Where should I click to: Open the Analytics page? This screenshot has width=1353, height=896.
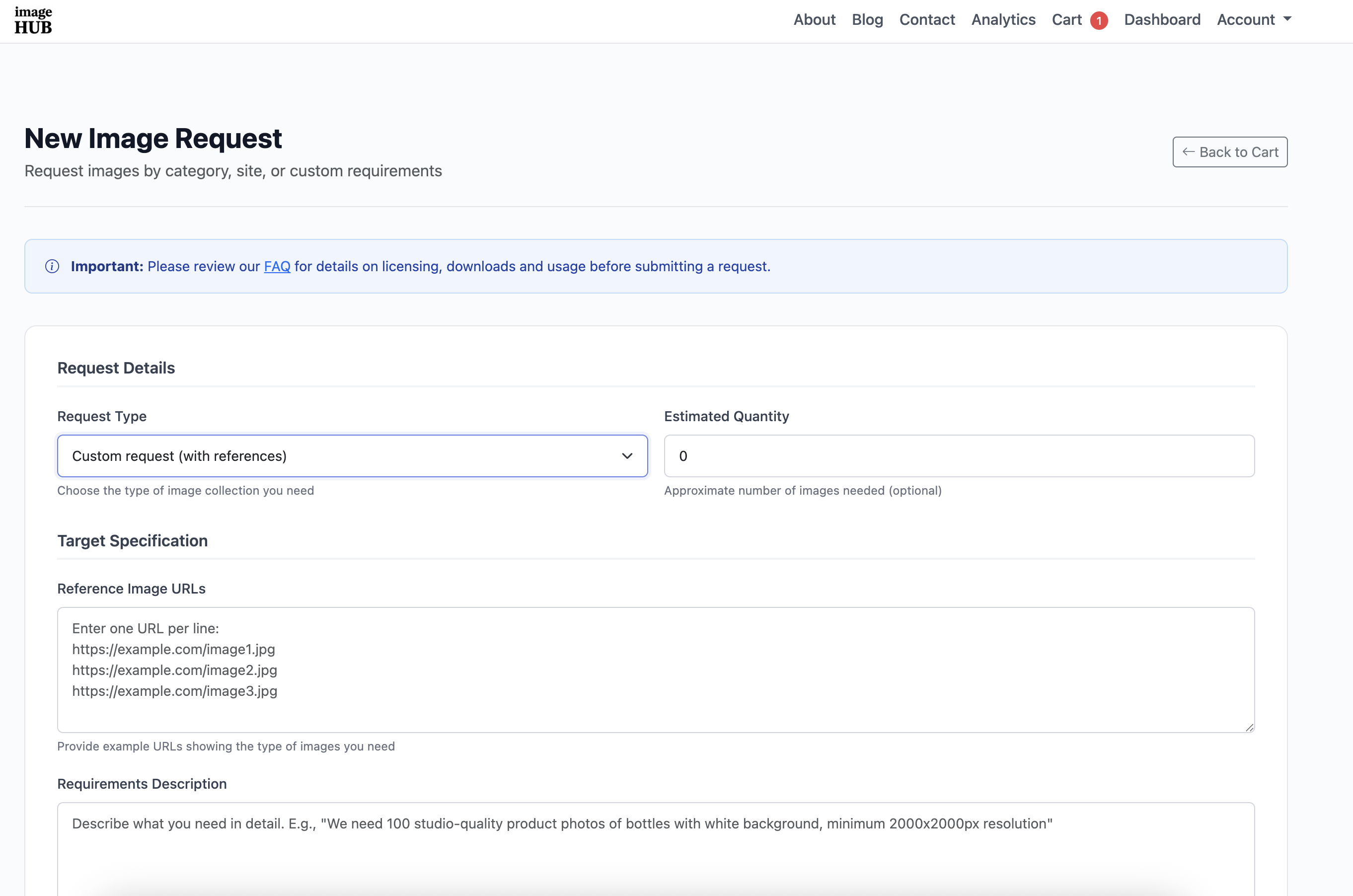pyautogui.click(x=1003, y=20)
